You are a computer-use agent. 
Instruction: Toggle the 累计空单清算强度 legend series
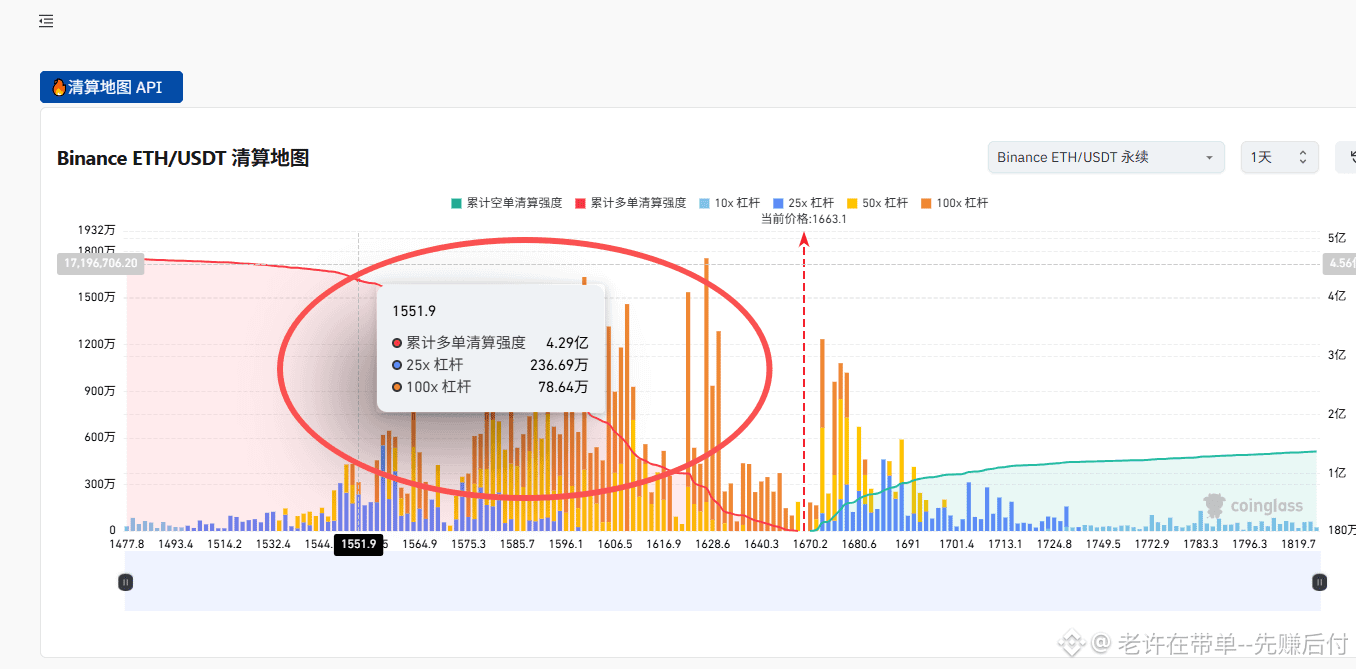507,203
